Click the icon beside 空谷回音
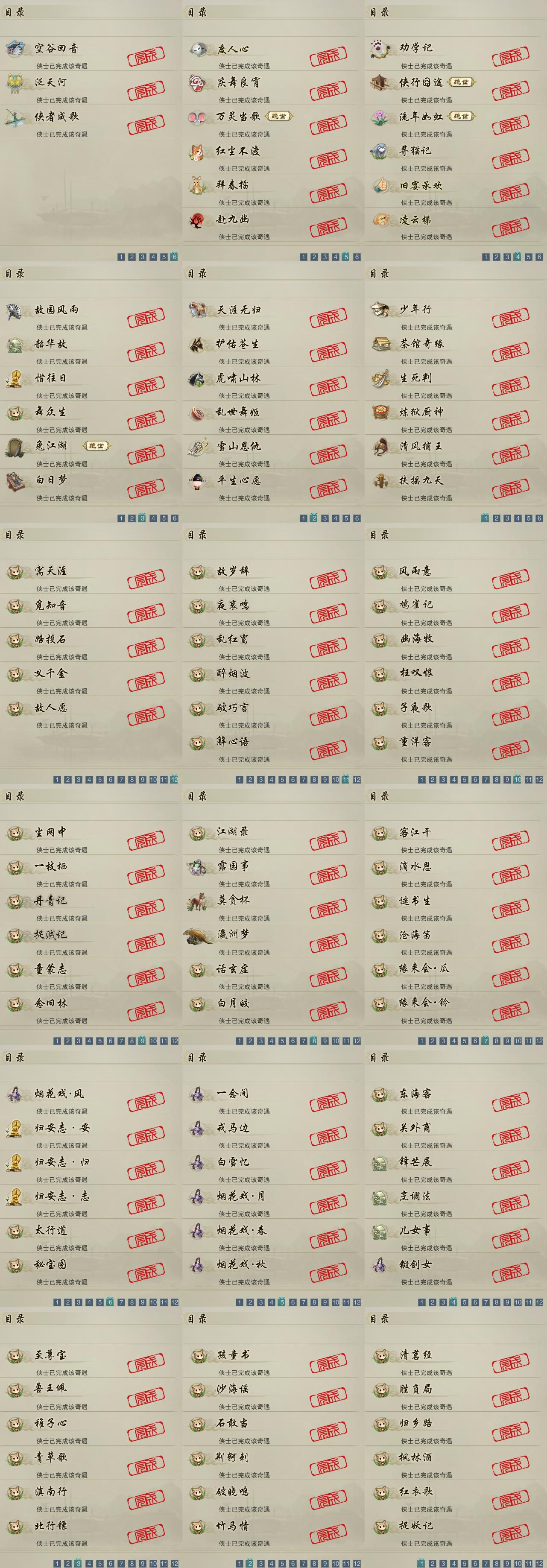547x1568 pixels. pyautogui.click(x=15, y=48)
